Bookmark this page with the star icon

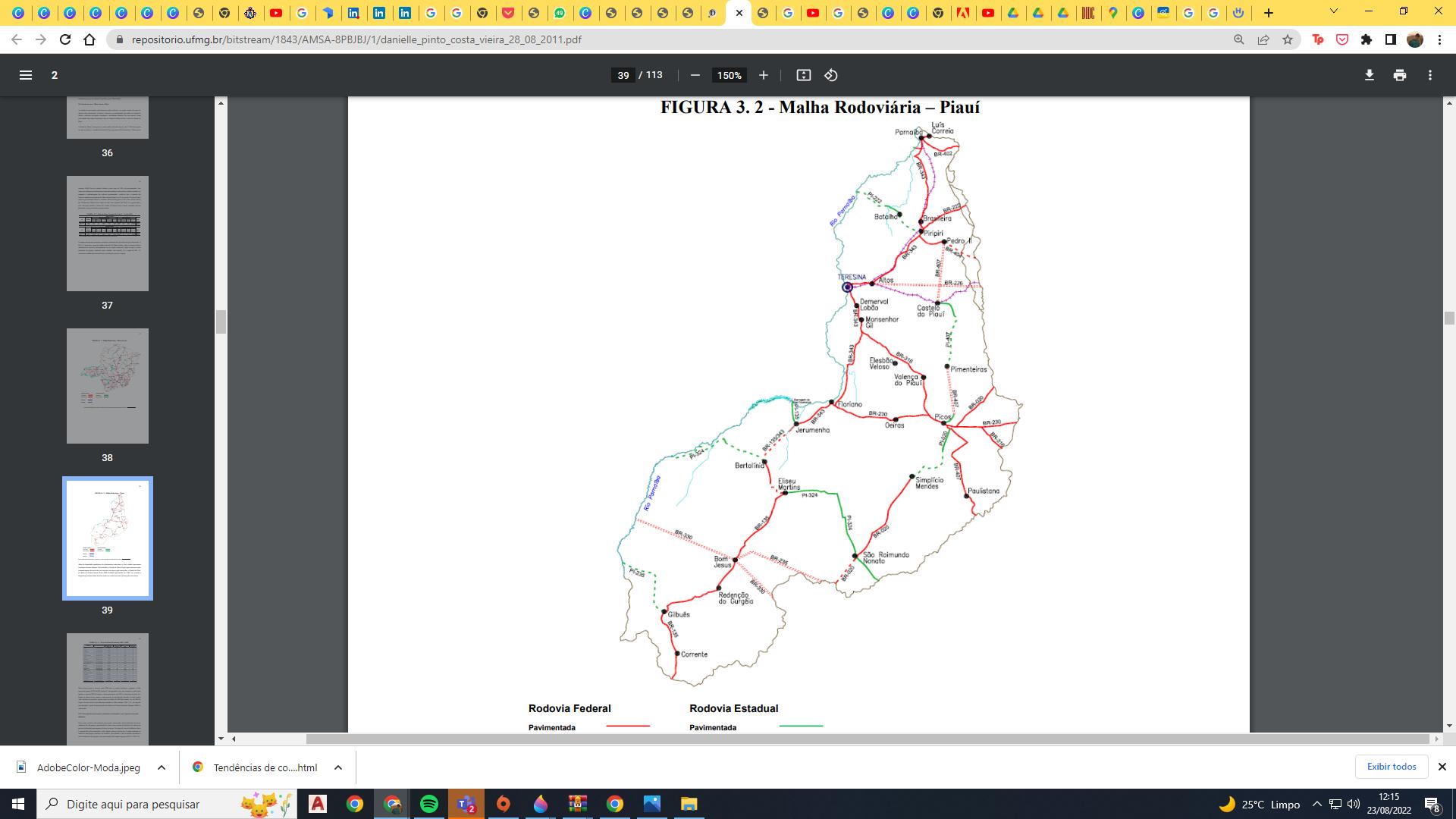point(1288,39)
